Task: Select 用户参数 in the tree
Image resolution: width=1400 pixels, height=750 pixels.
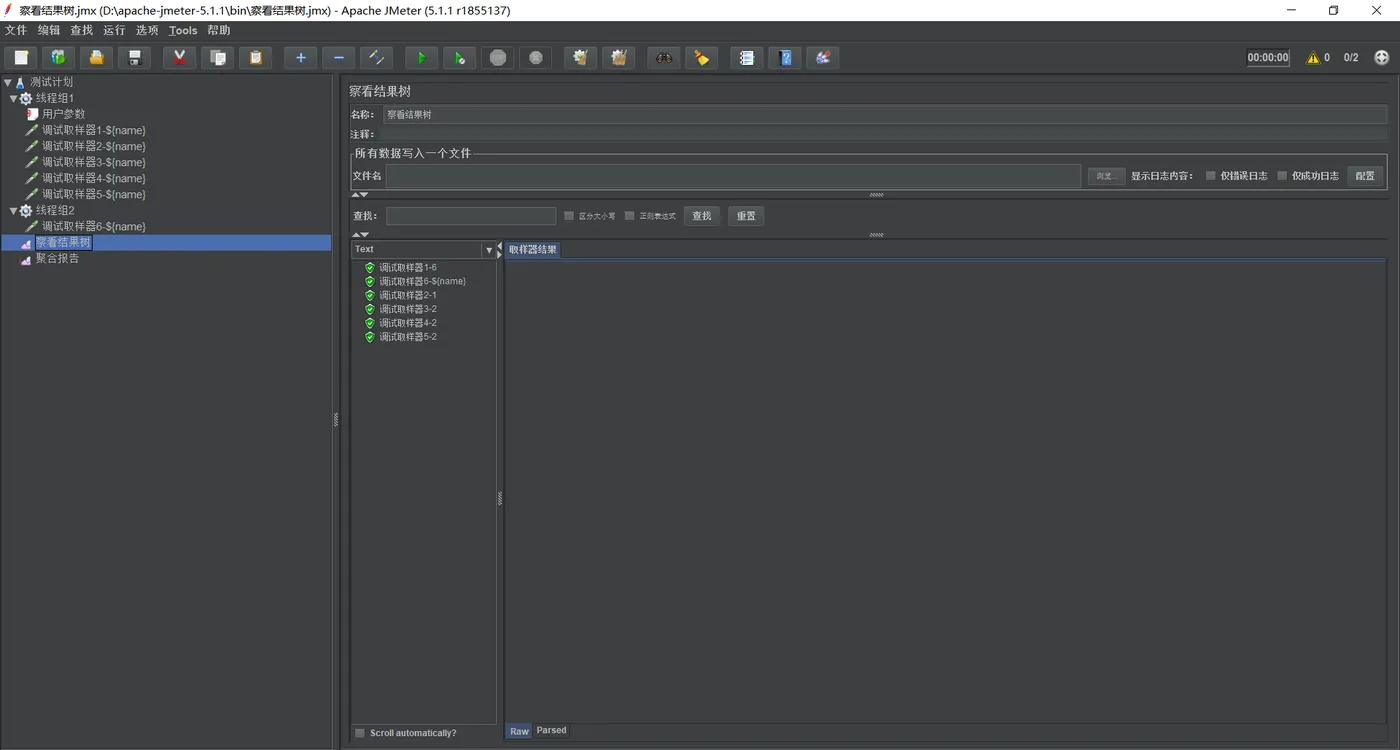Action: pyautogui.click(x=63, y=115)
